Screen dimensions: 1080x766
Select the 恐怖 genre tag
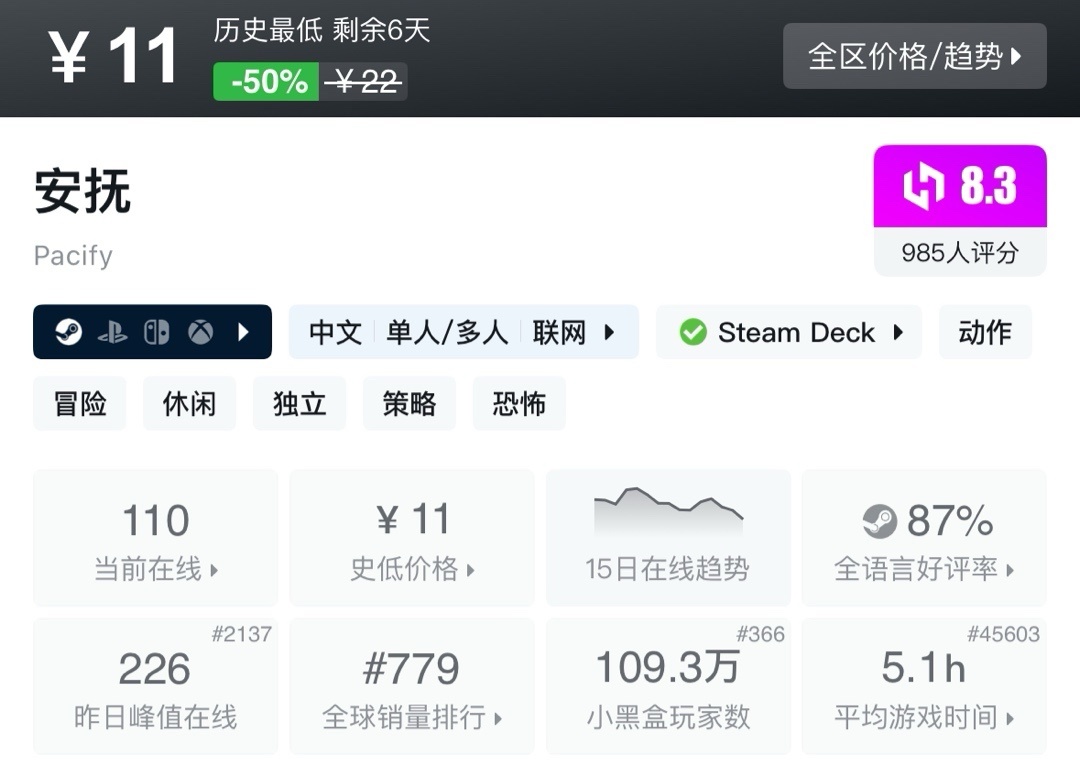[519, 404]
